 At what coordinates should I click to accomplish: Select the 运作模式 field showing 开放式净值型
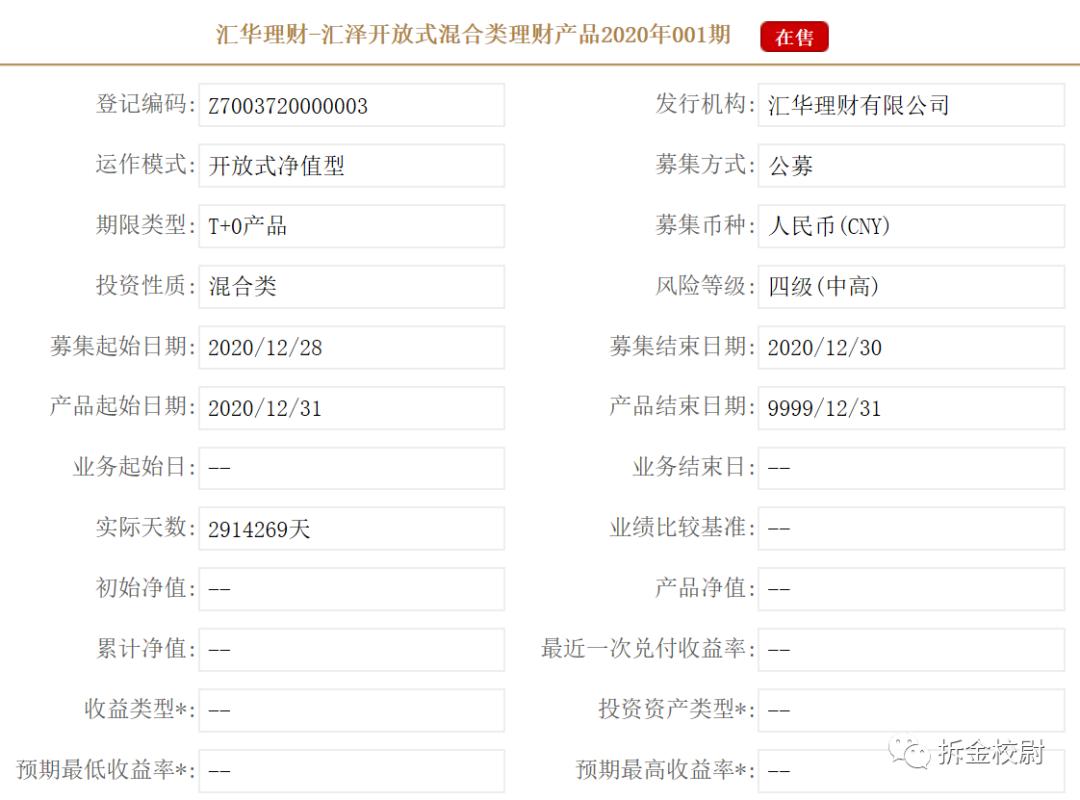pos(350,165)
